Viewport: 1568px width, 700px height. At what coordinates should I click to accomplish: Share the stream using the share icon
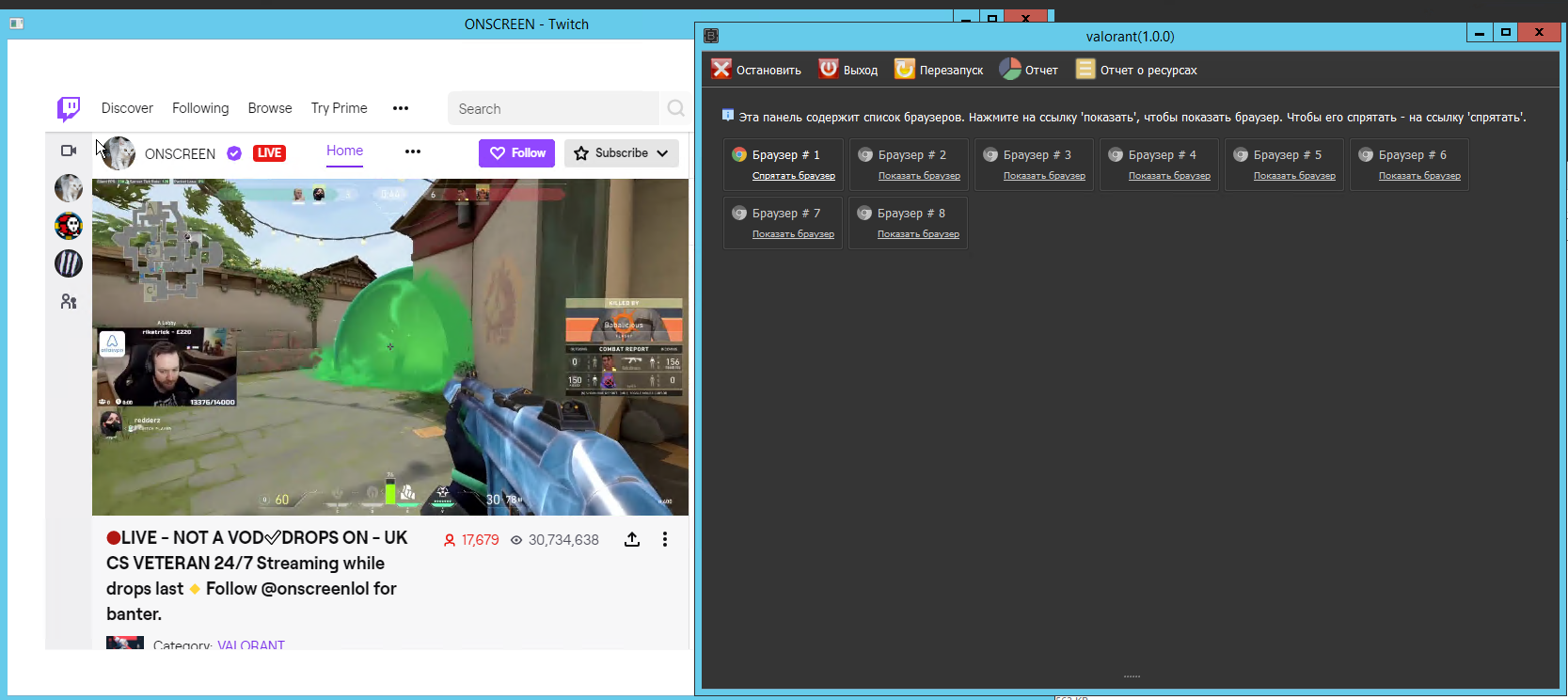tap(632, 539)
